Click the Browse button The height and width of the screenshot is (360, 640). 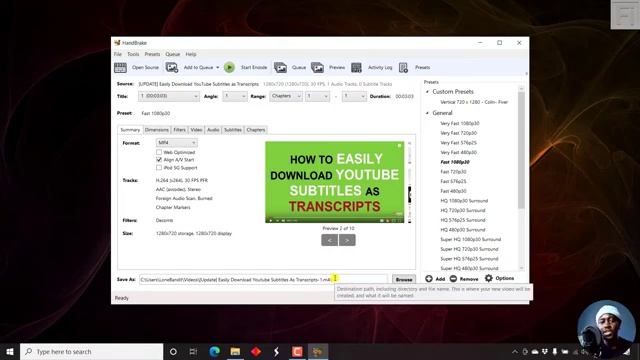(x=404, y=280)
